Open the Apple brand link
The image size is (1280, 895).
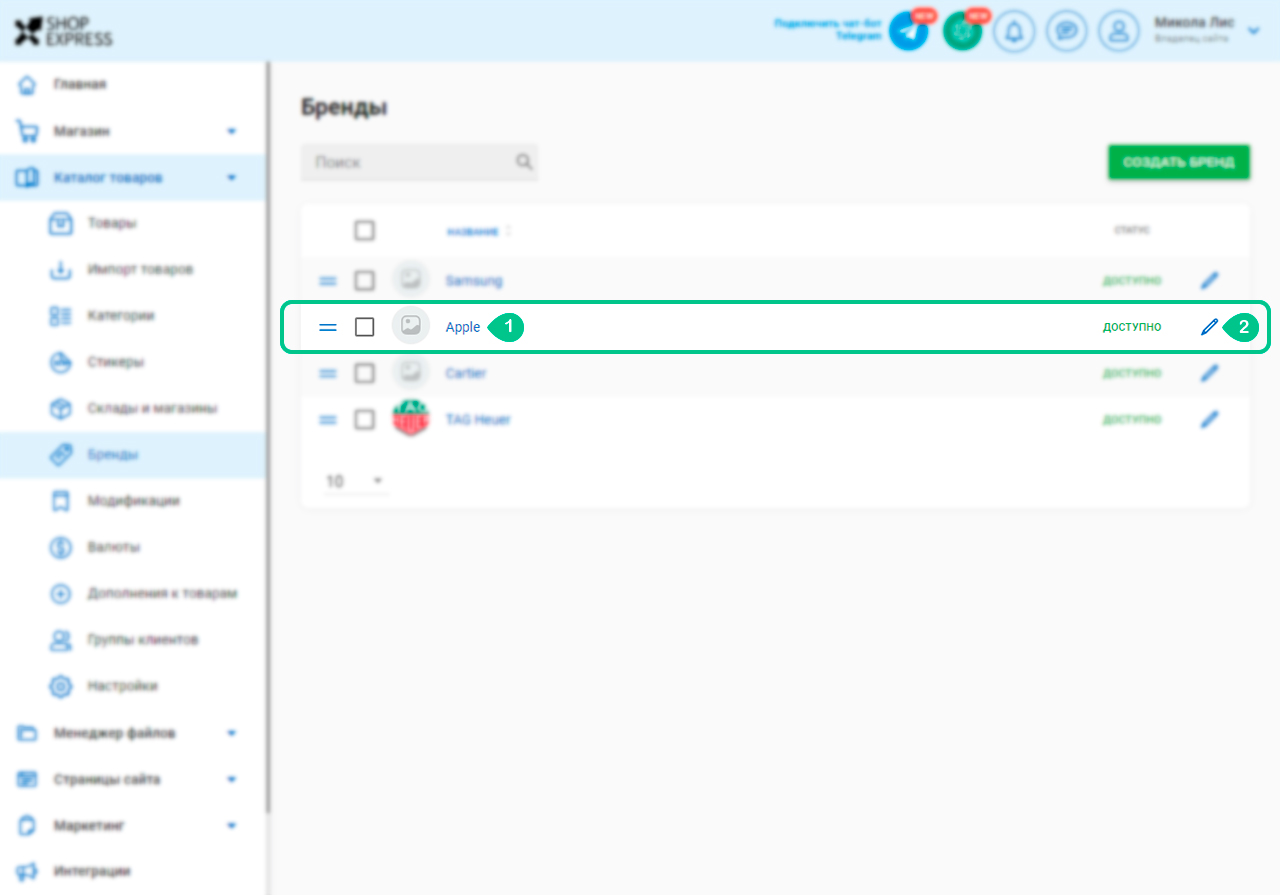click(x=463, y=327)
